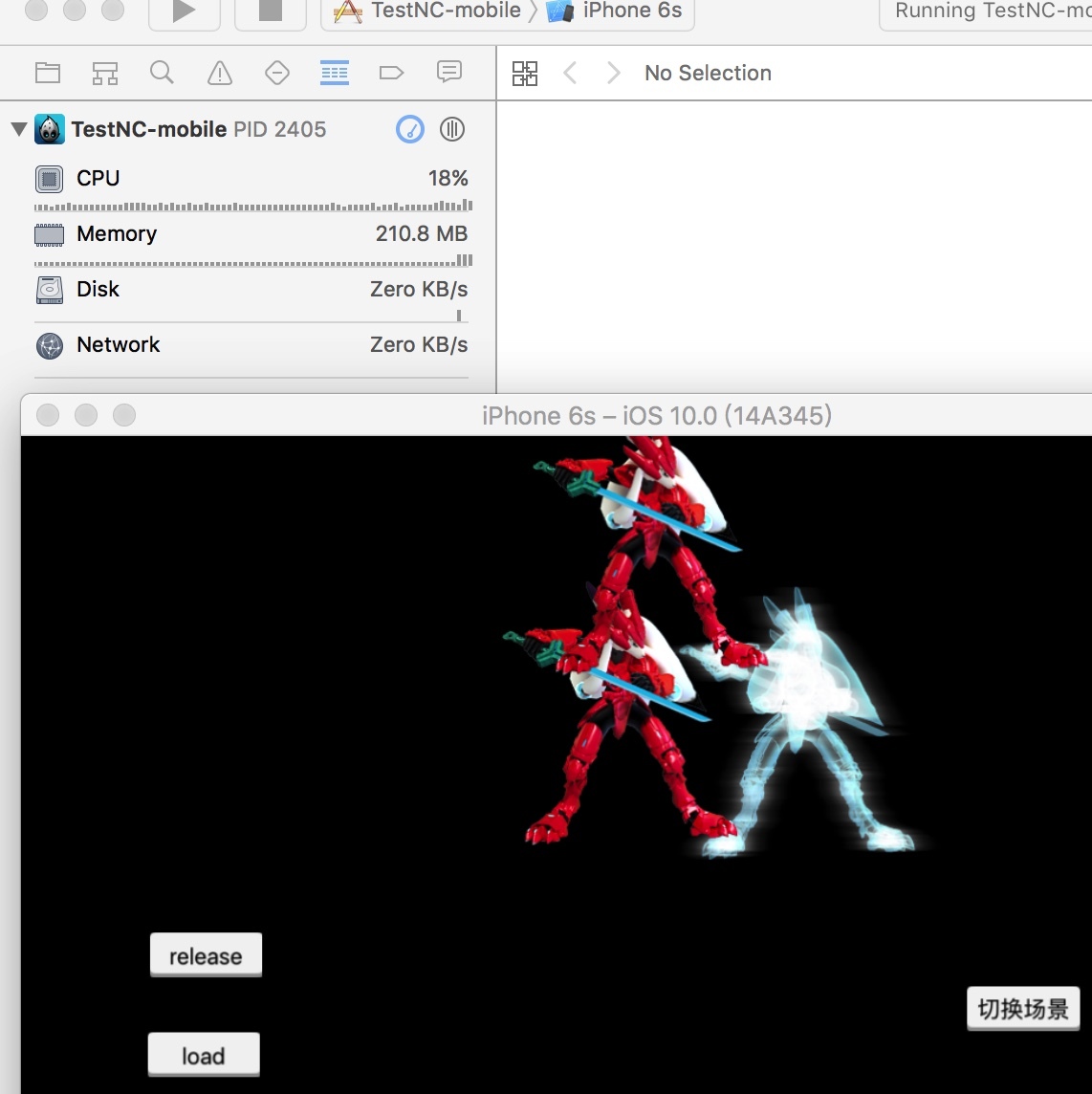Open the Report navigator speech bubble icon
Viewport: 1092px width, 1094px height.
pyautogui.click(x=449, y=72)
